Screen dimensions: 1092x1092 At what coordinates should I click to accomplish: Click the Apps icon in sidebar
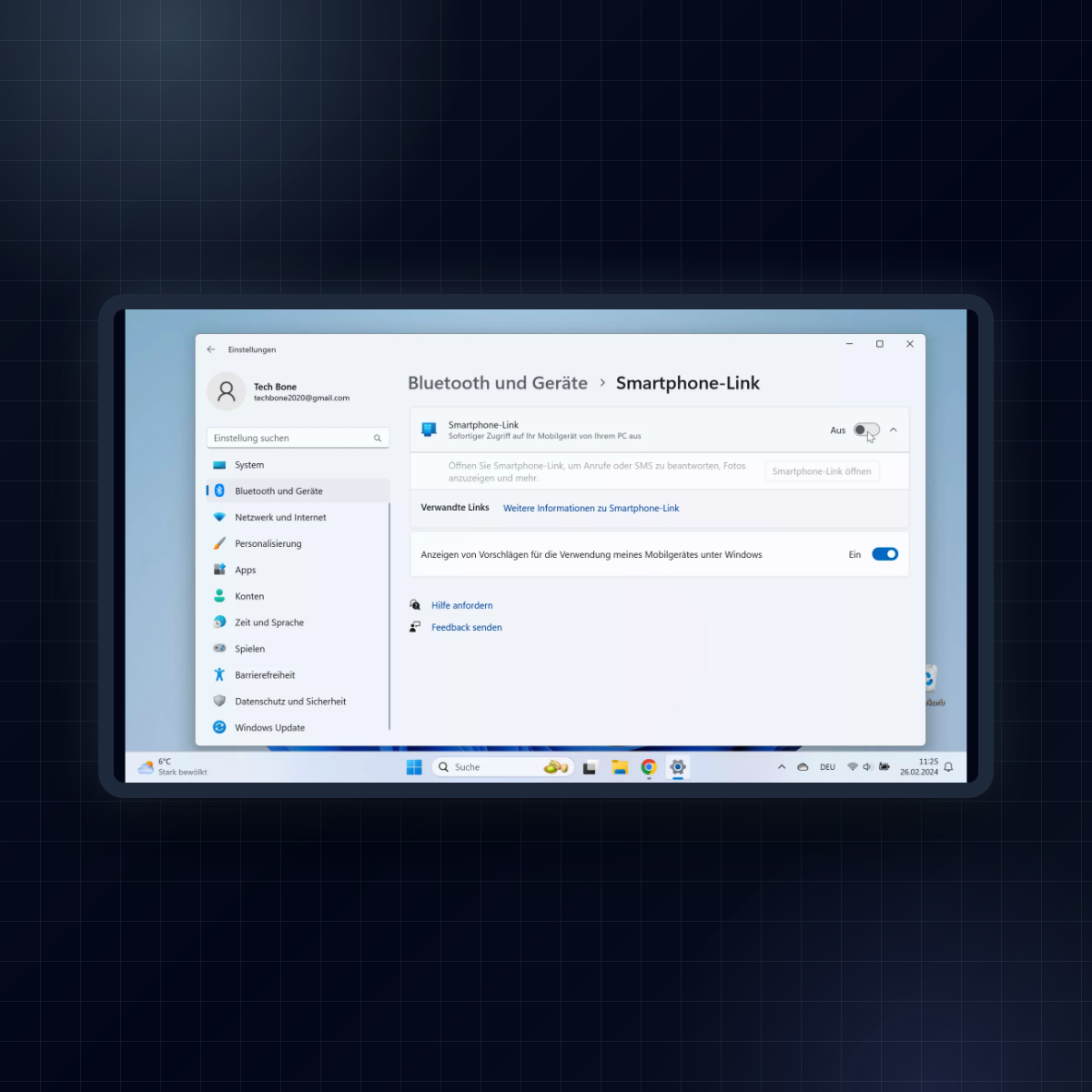pos(219,570)
